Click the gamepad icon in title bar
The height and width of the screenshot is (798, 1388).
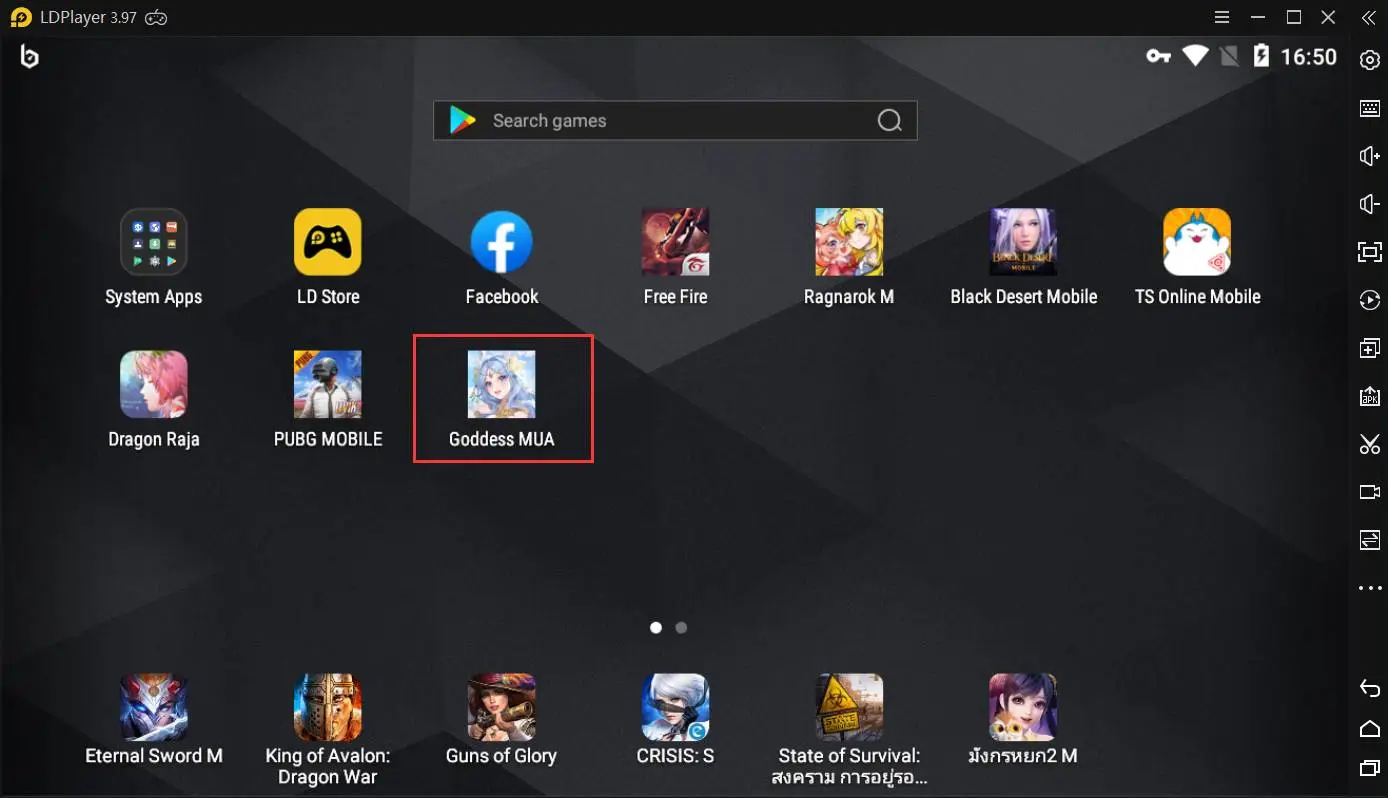tap(155, 17)
